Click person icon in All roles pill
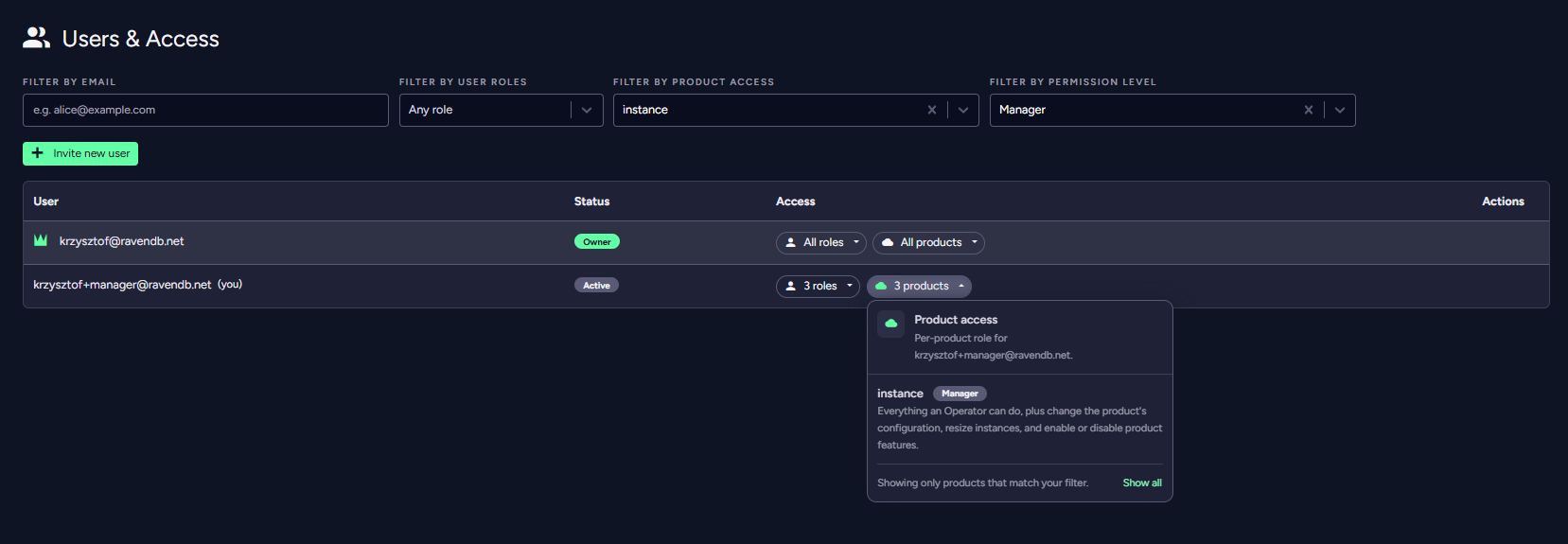This screenshot has height=544, width=1568. click(x=791, y=243)
